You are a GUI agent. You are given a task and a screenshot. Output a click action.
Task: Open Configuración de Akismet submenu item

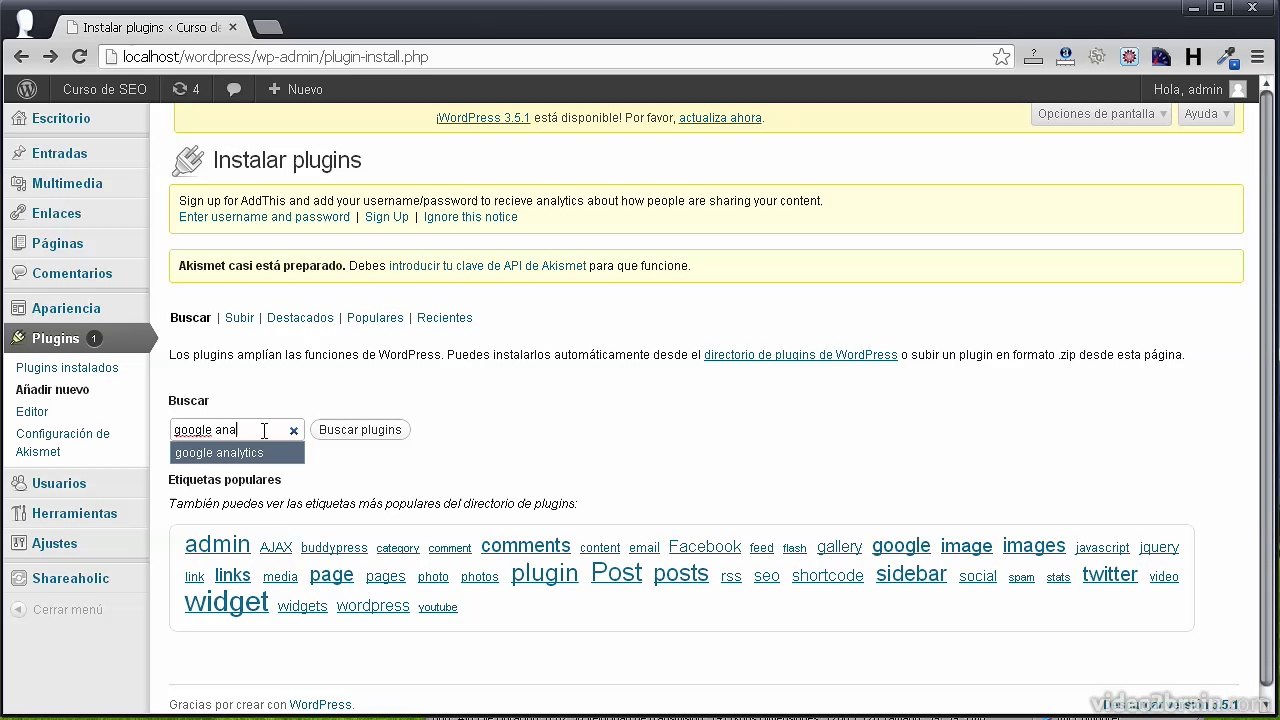tap(63, 443)
